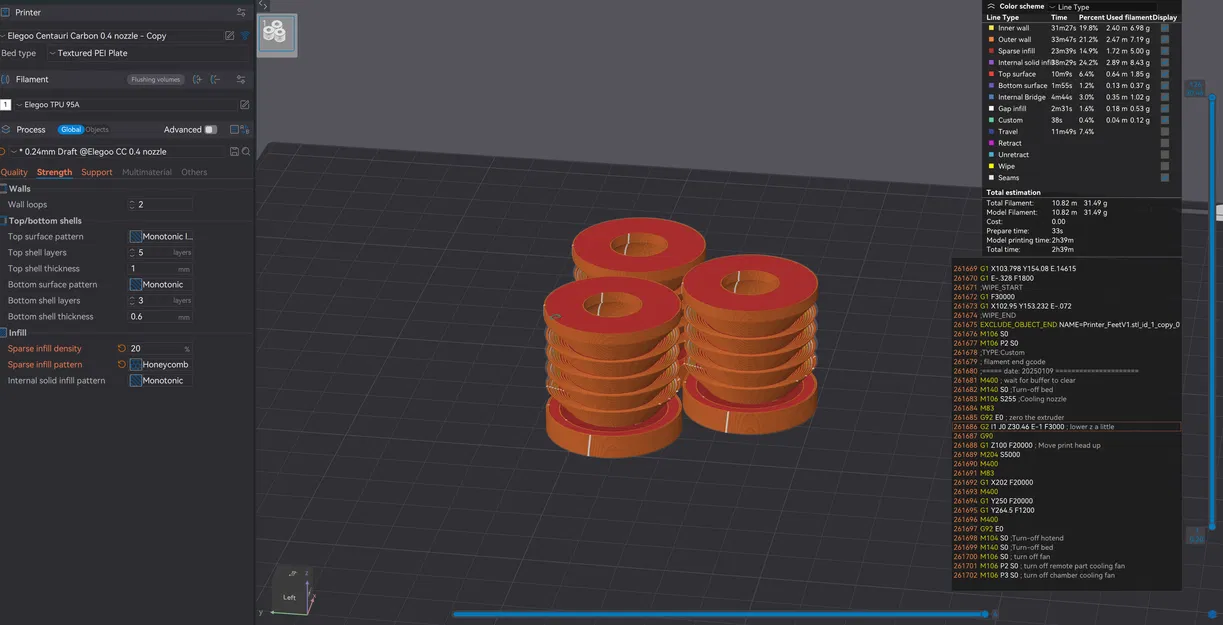Click filament number 1 color box
The height and width of the screenshot is (625, 1223).
click(x=6, y=104)
